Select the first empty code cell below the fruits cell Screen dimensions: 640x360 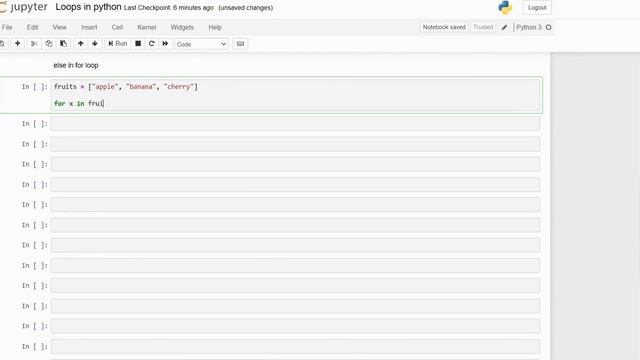295,124
